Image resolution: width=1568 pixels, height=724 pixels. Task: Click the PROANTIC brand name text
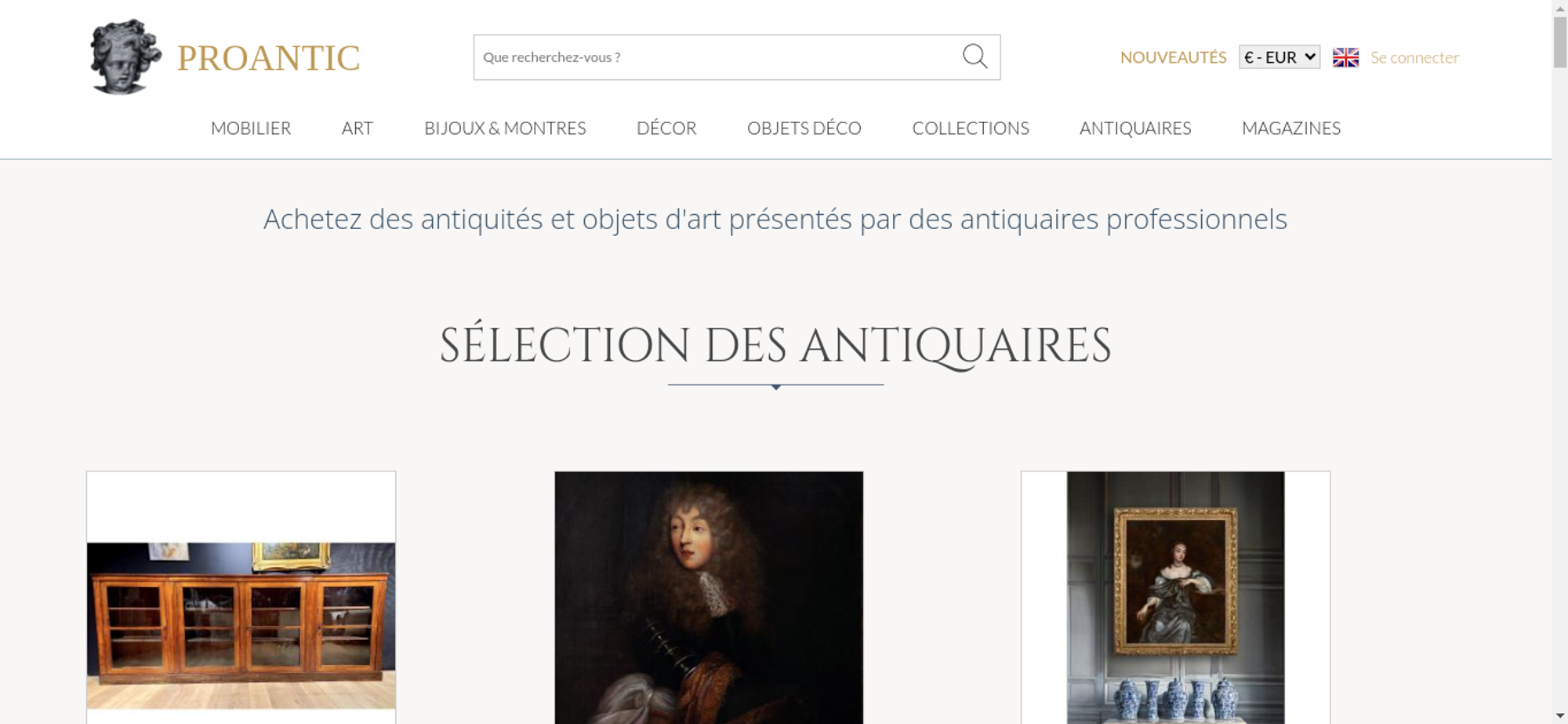tap(268, 58)
